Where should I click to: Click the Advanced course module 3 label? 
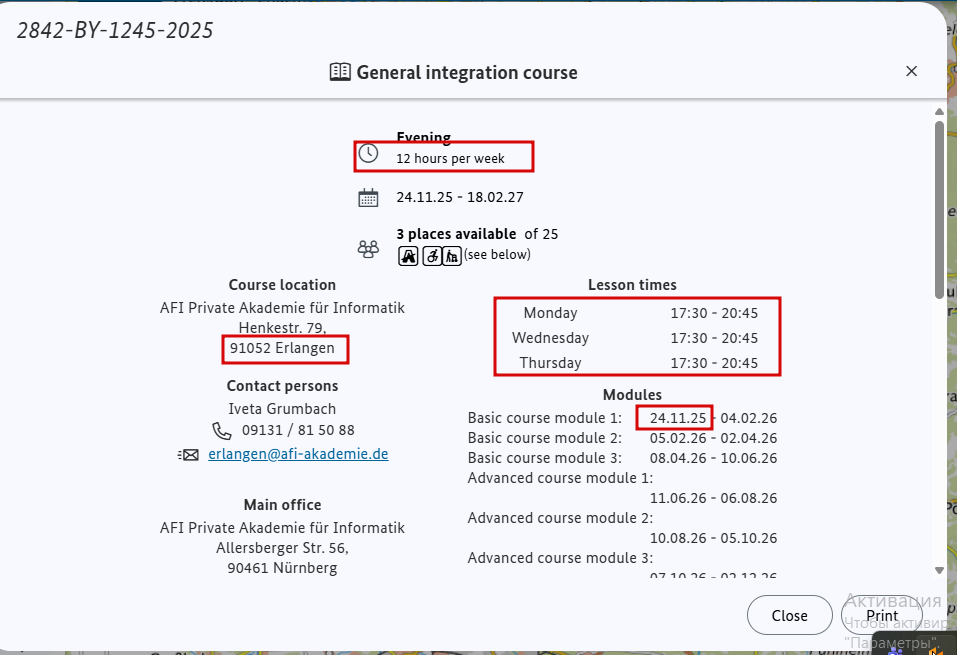(x=560, y=558)
